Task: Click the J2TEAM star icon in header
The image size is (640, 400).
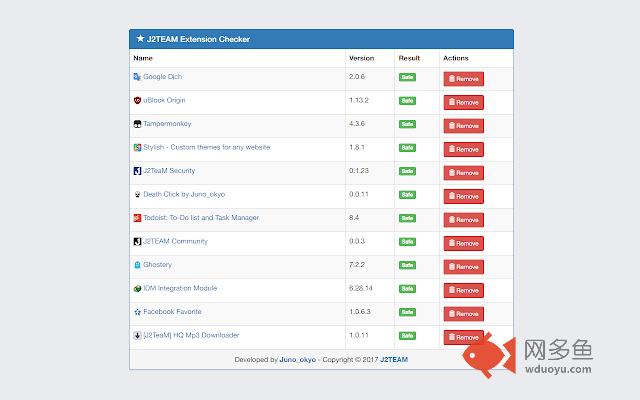Action: [139, 39]
